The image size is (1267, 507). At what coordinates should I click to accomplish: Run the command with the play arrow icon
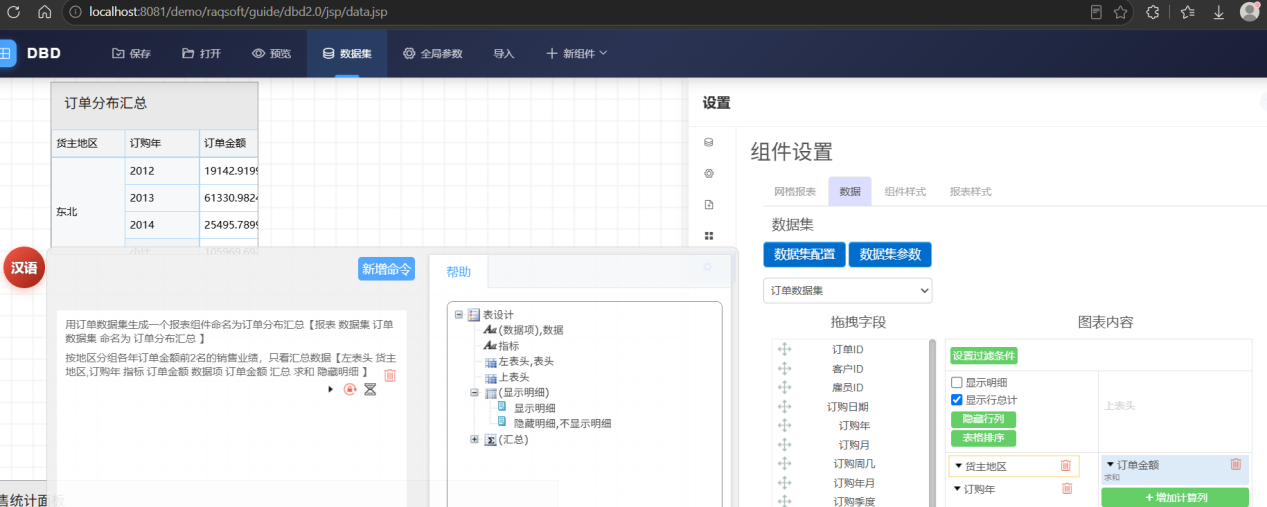331,389
